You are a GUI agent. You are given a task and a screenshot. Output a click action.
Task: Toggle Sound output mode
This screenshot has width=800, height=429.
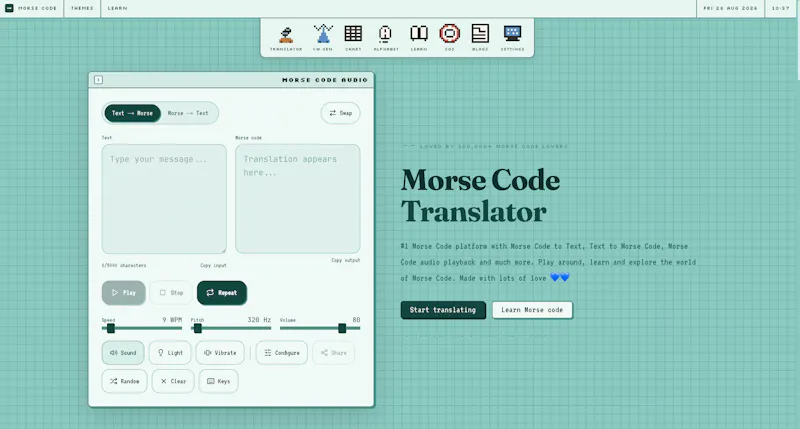click(123, 353)
